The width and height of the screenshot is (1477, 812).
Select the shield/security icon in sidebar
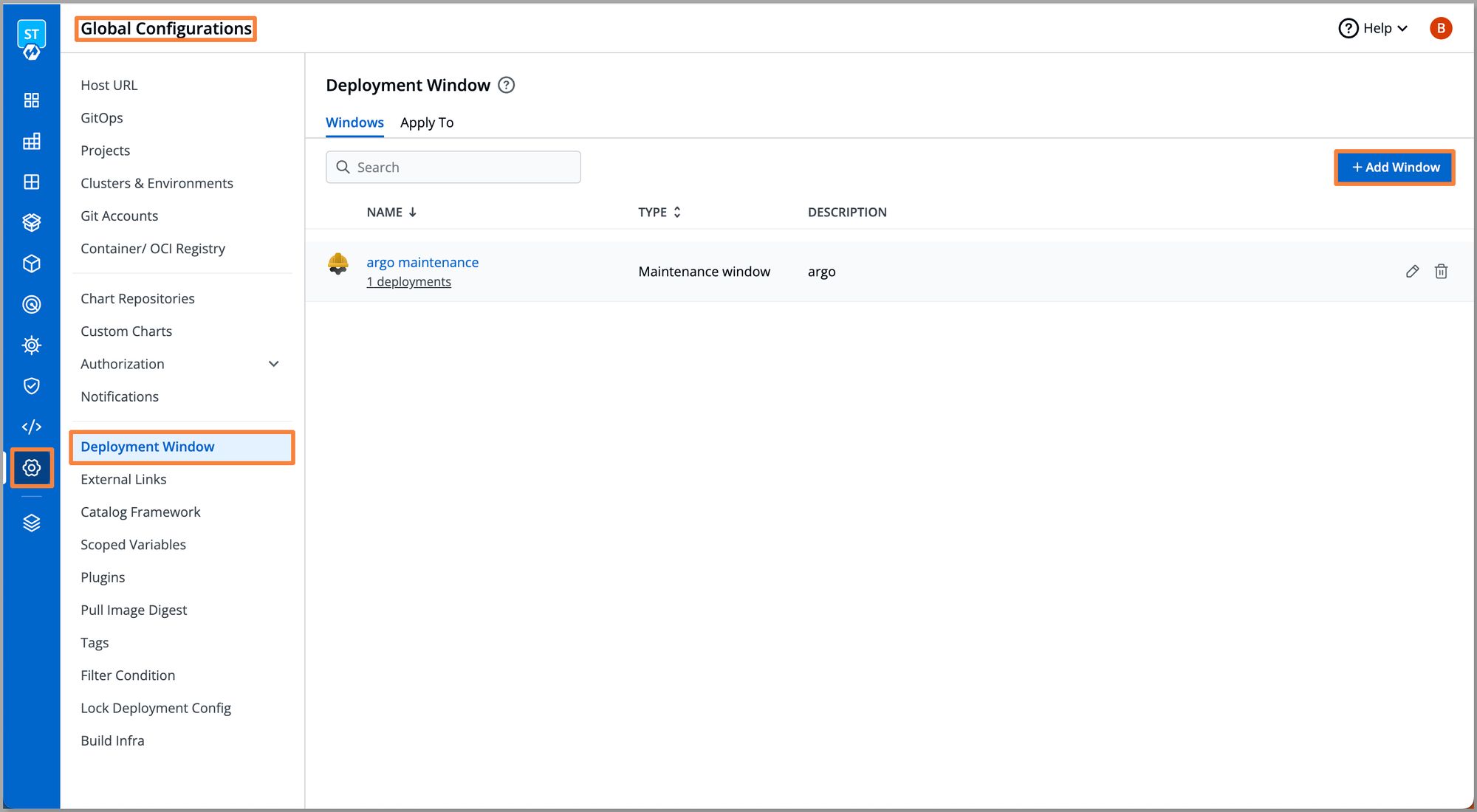point(31,386)
